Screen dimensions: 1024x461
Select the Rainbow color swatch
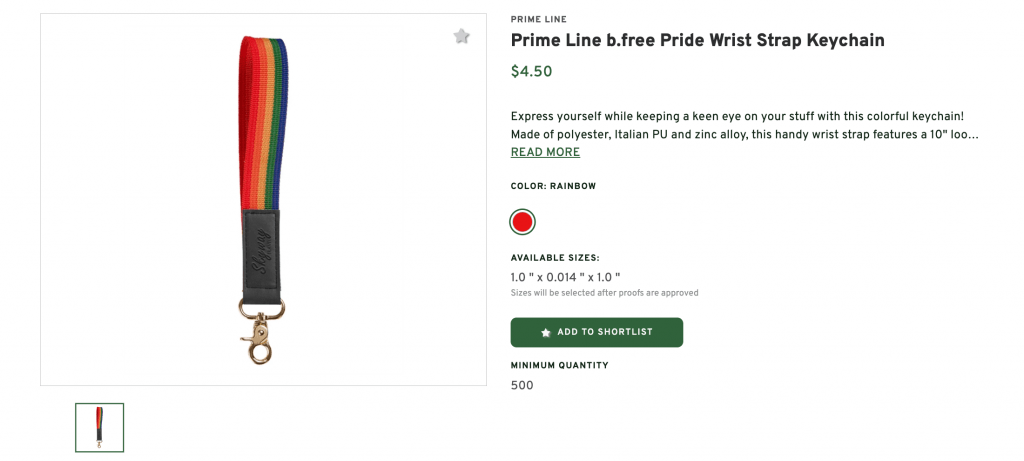[x=522, y=222]
